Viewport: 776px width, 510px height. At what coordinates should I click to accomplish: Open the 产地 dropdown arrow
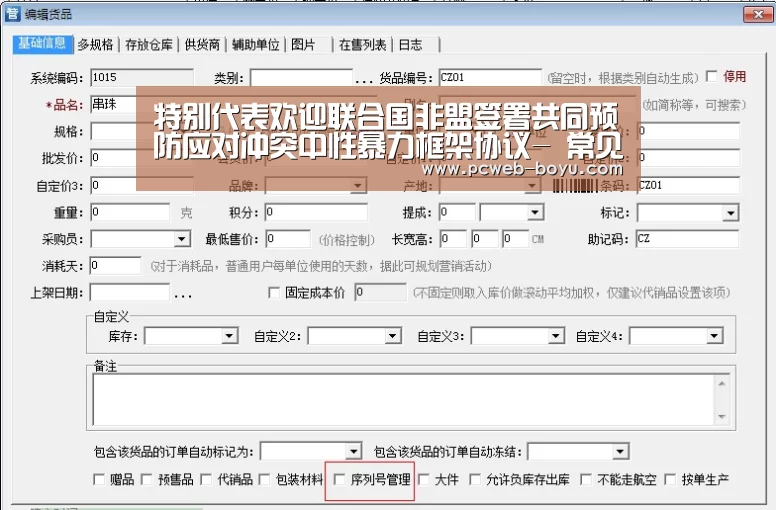click(532, 186)
